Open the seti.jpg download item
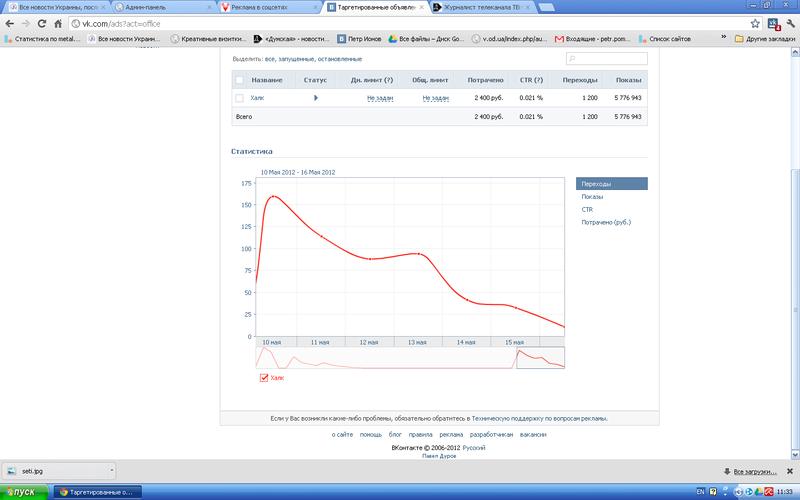The image size is (800, 500). point(55,471)
